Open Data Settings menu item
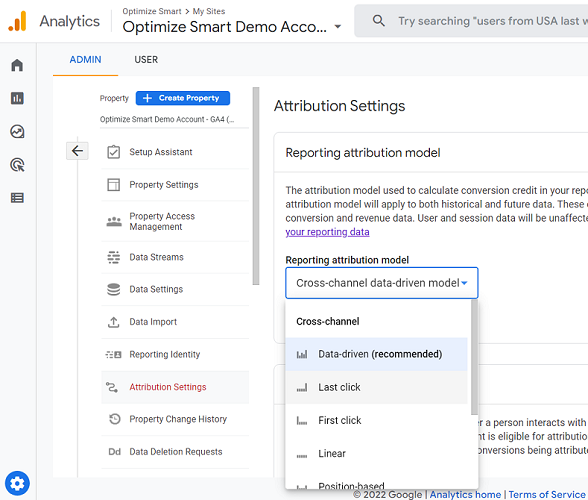Screen dimensions: 588x500 (x=175, y=289)
